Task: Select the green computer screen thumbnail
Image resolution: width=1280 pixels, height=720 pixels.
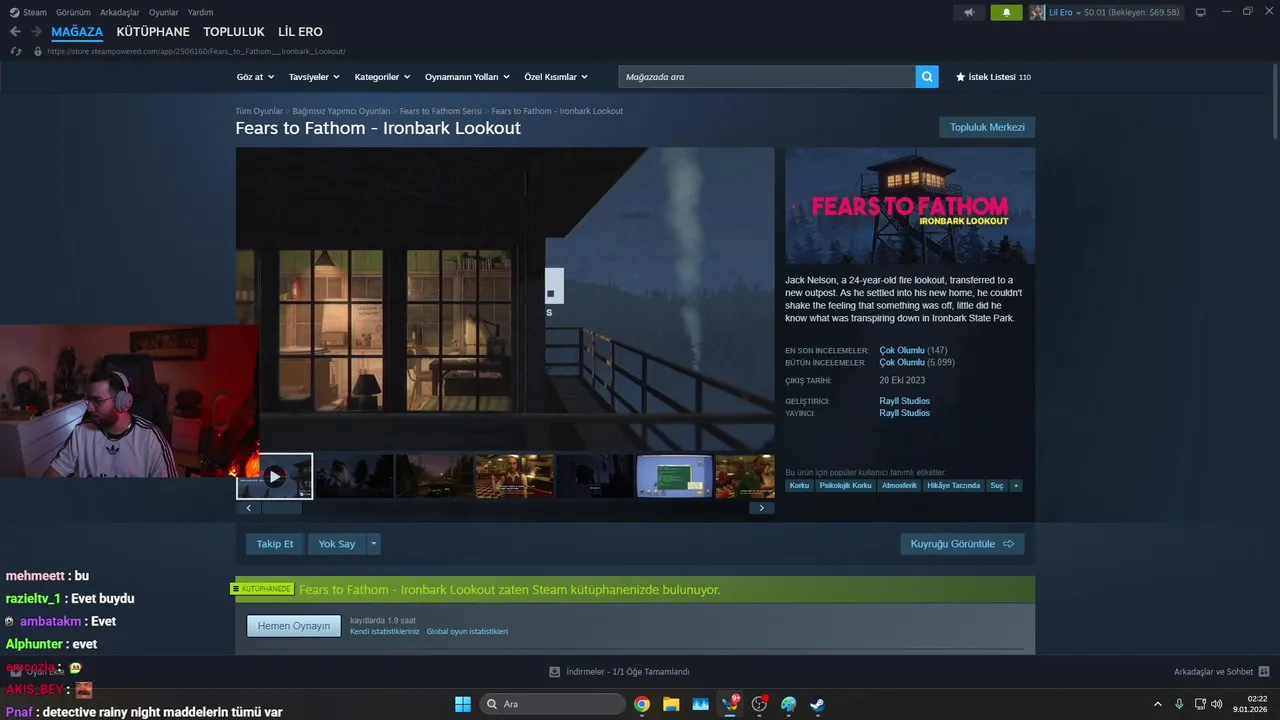Action: pos(674,476)
